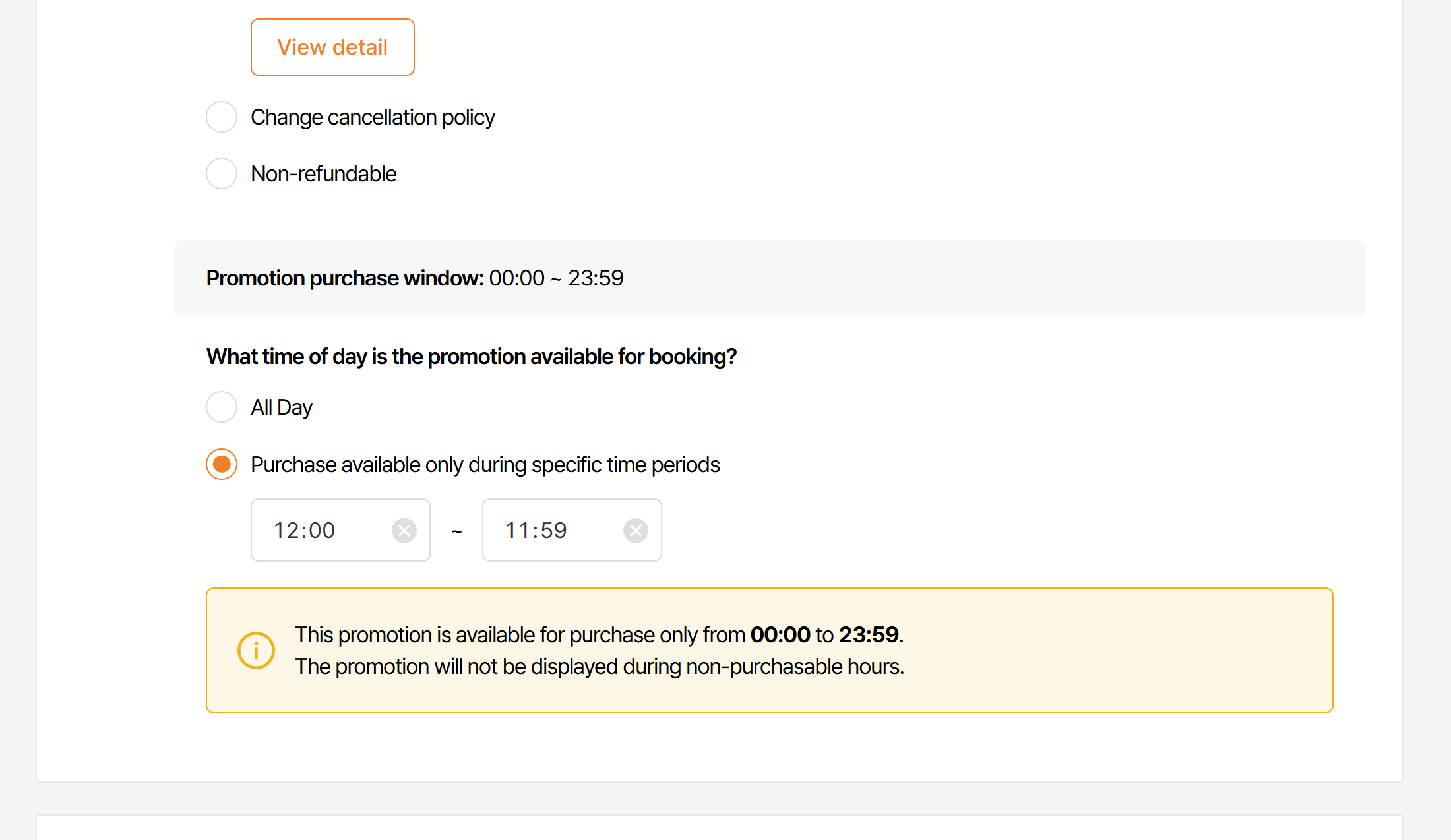Screen dimensions: 1451x840
Task: Click the bold 23:59 in the notice
Action: [x=869, y=634]
